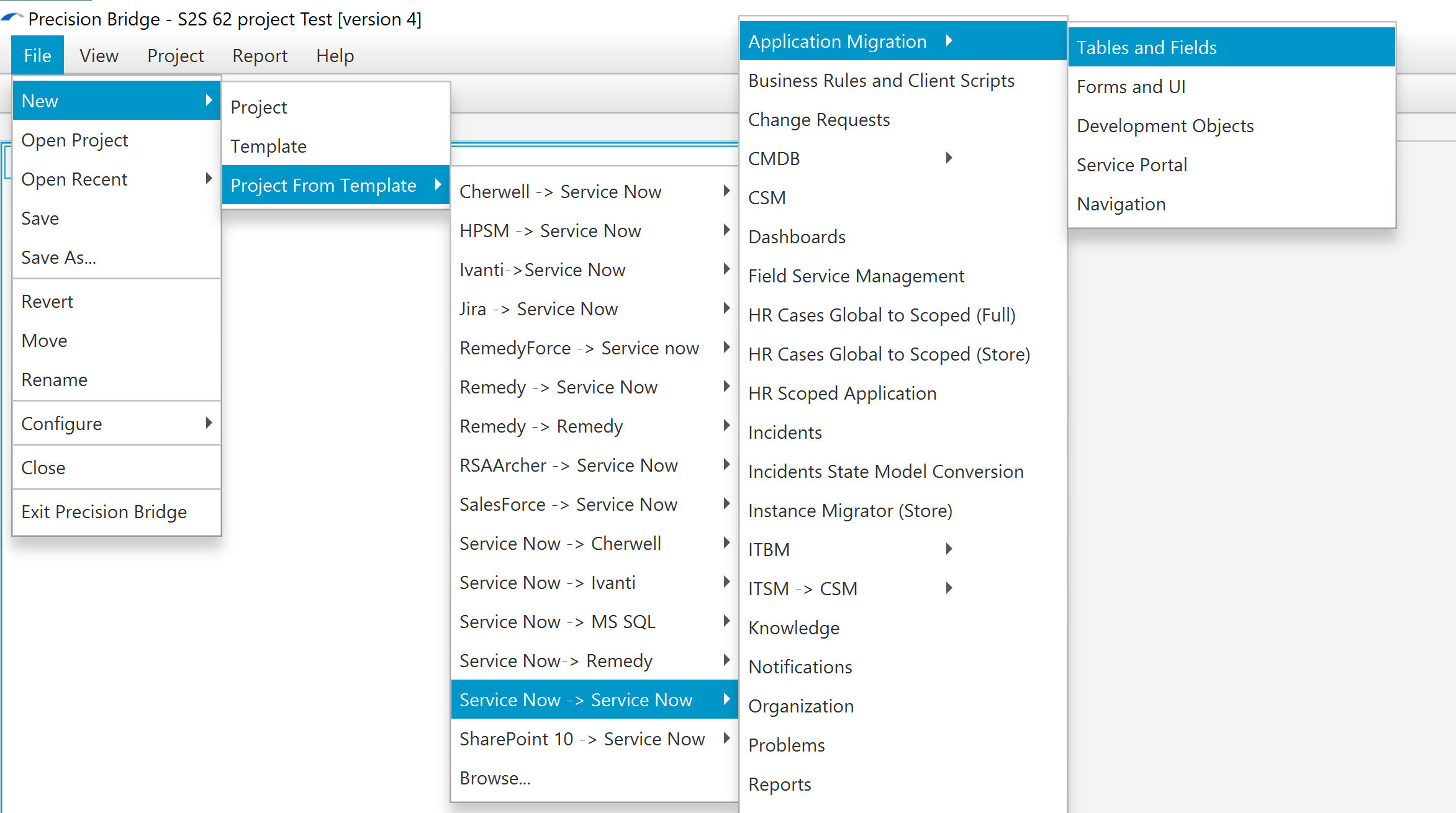Select Close in the File menu
The image size is (1456, 813).
[x=117, y=467]
